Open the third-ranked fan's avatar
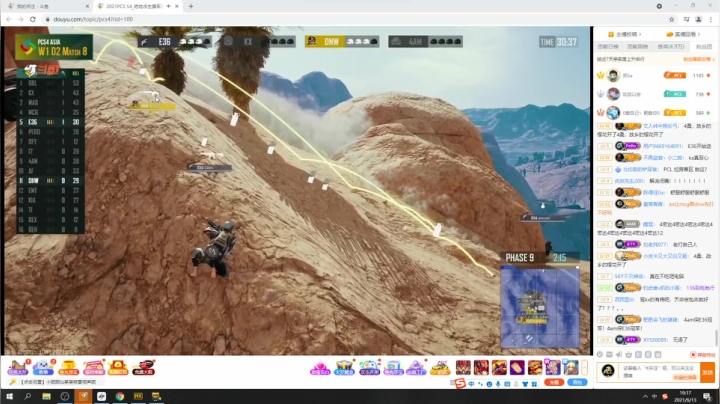This screenshot has height=404, width=720. (x=613, y=112)
